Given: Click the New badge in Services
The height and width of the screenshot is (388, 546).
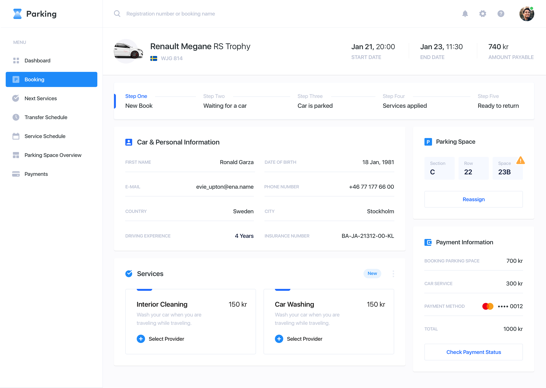Looking at the screenshot, I should click(372, 273).
